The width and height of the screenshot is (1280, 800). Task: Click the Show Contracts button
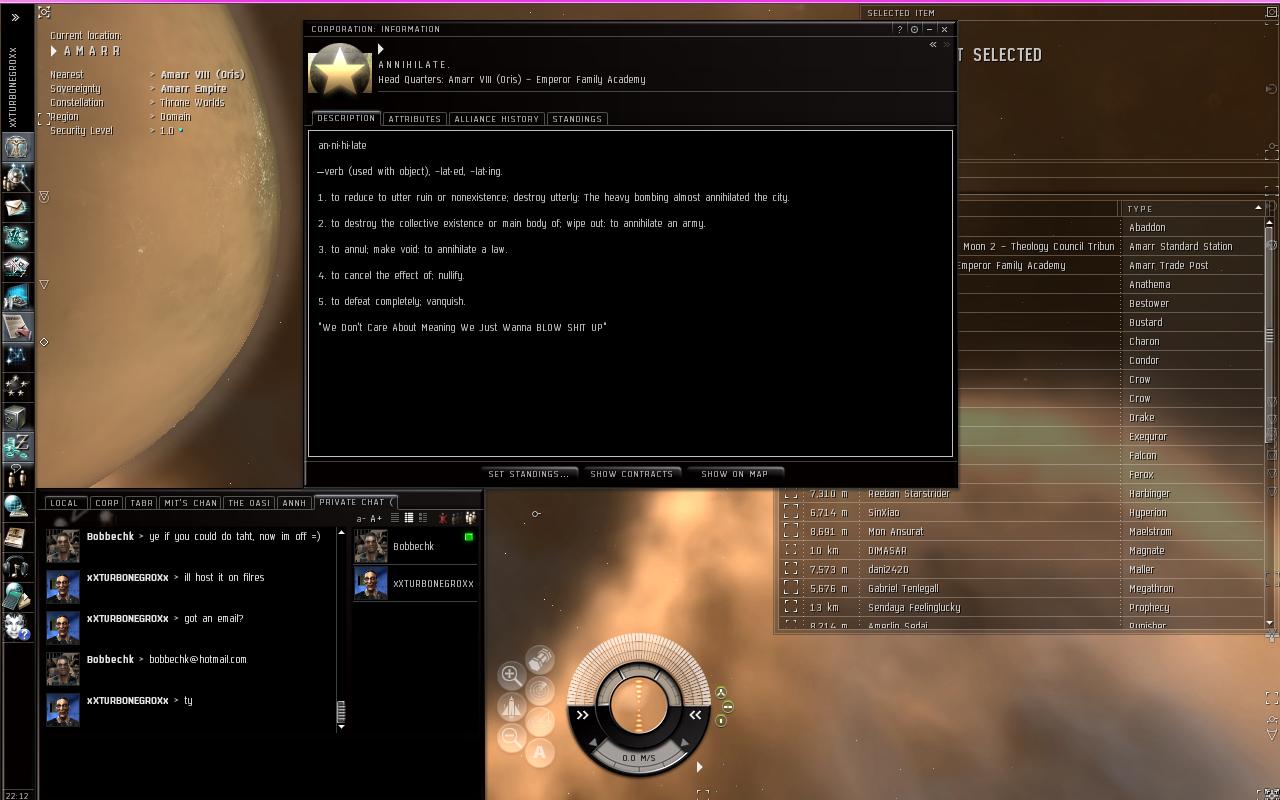[632, 474]
